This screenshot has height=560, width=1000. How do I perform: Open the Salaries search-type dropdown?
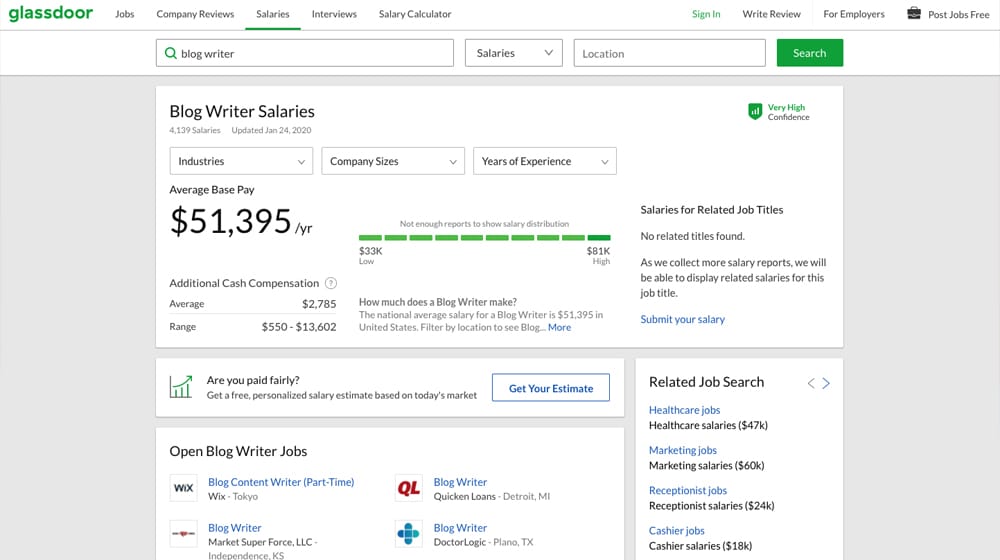tap(513, 53)
